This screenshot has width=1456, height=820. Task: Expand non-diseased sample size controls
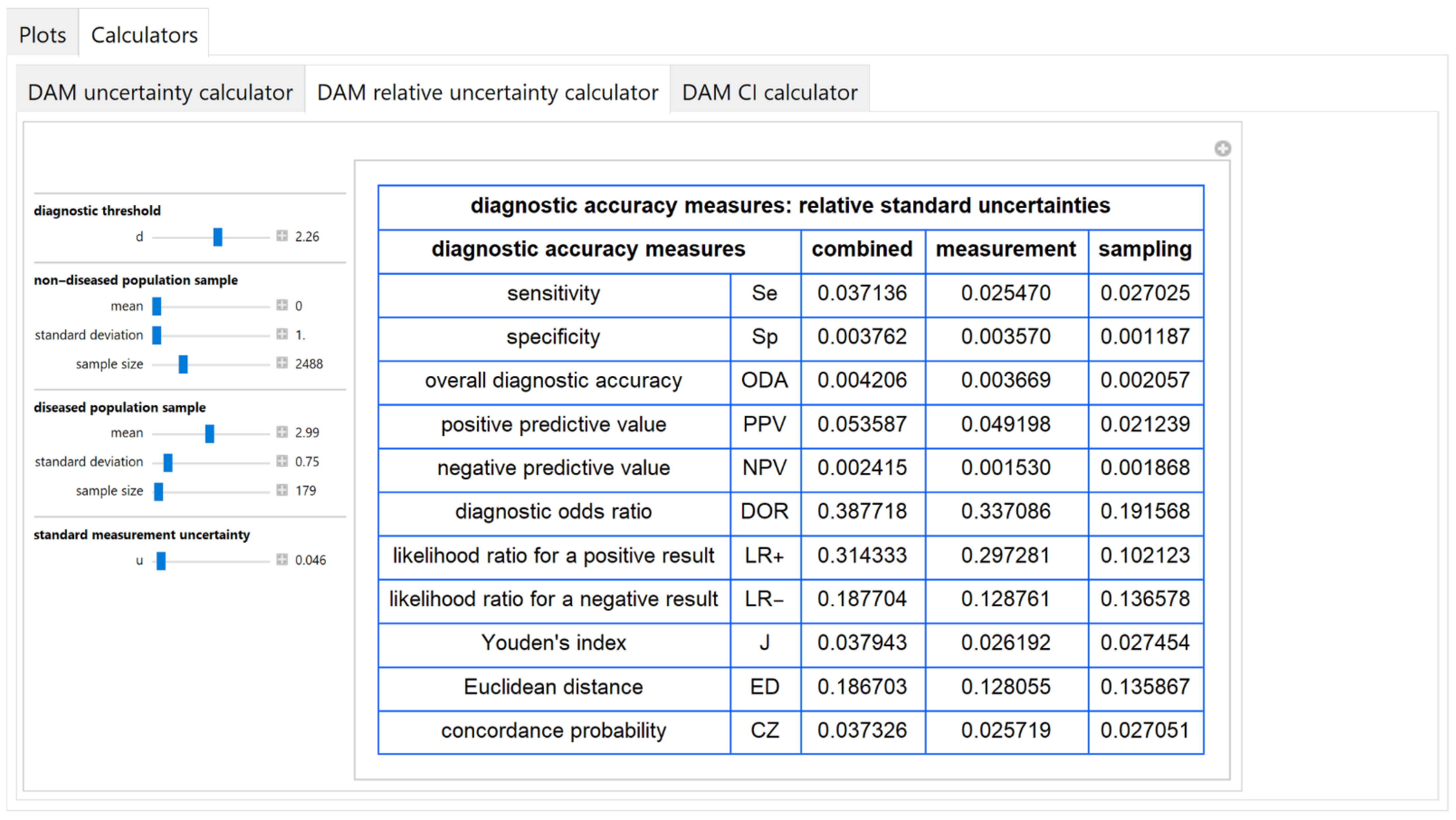click(x=282, y=363)
